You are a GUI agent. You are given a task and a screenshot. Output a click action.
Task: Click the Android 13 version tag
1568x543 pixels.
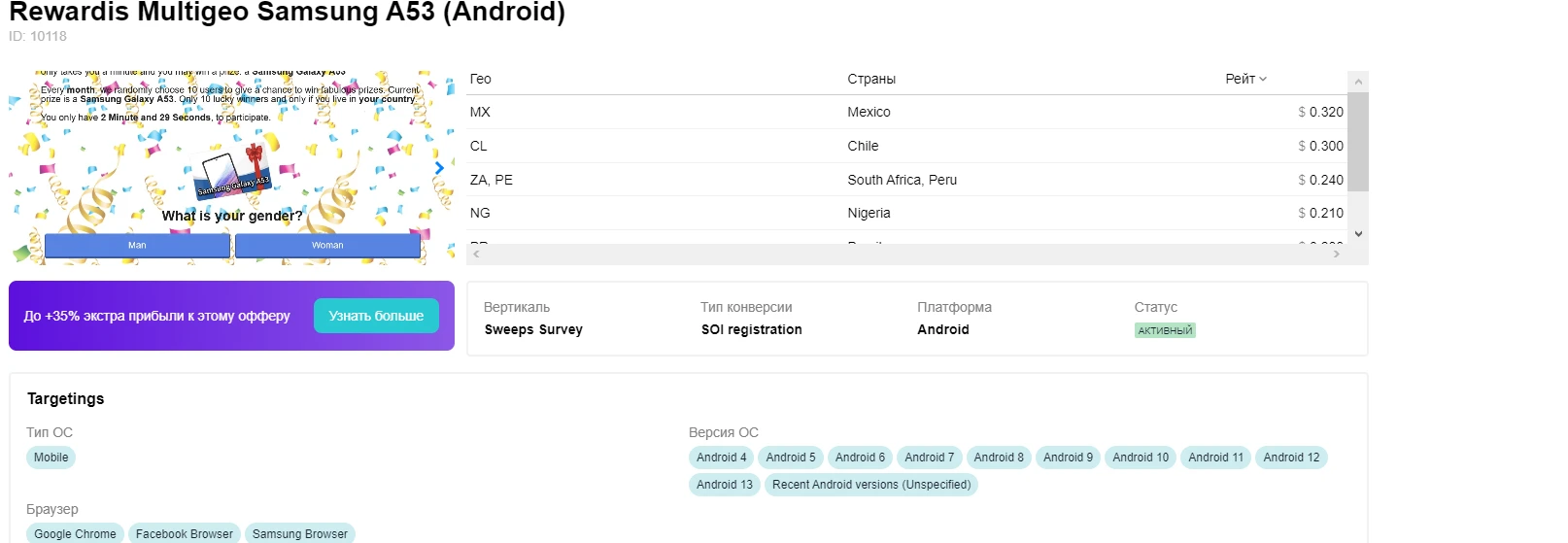coord(725,485)
